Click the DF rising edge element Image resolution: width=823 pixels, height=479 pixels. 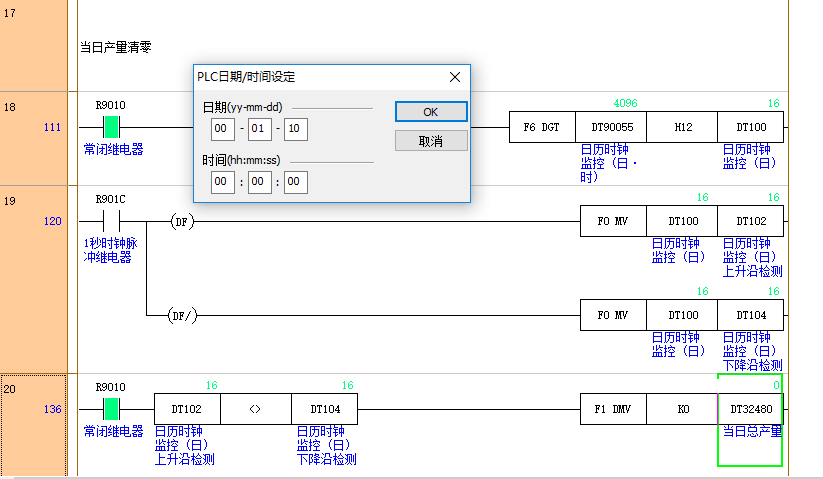[181, 221]
